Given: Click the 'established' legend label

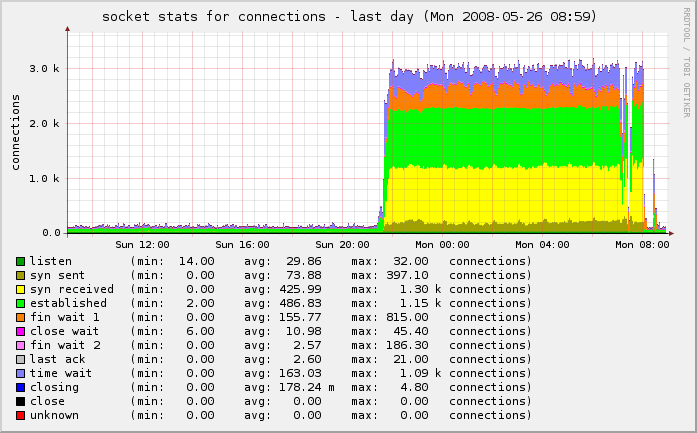Looking at the screenshot, I should pyautogui.click(x=68, y=304).
